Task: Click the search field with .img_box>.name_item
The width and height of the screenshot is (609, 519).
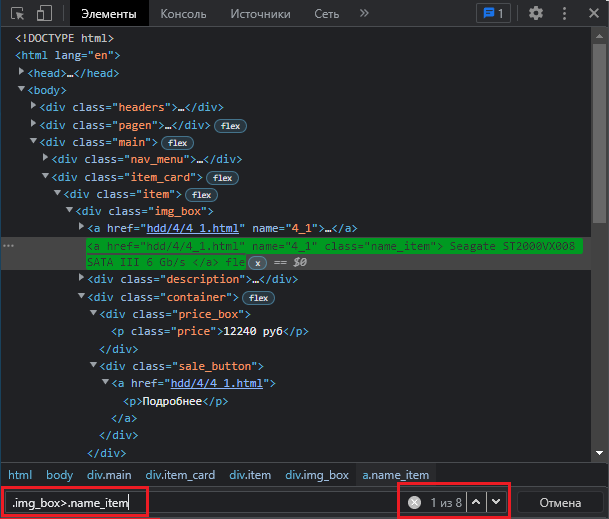Action: click(76, 502)
